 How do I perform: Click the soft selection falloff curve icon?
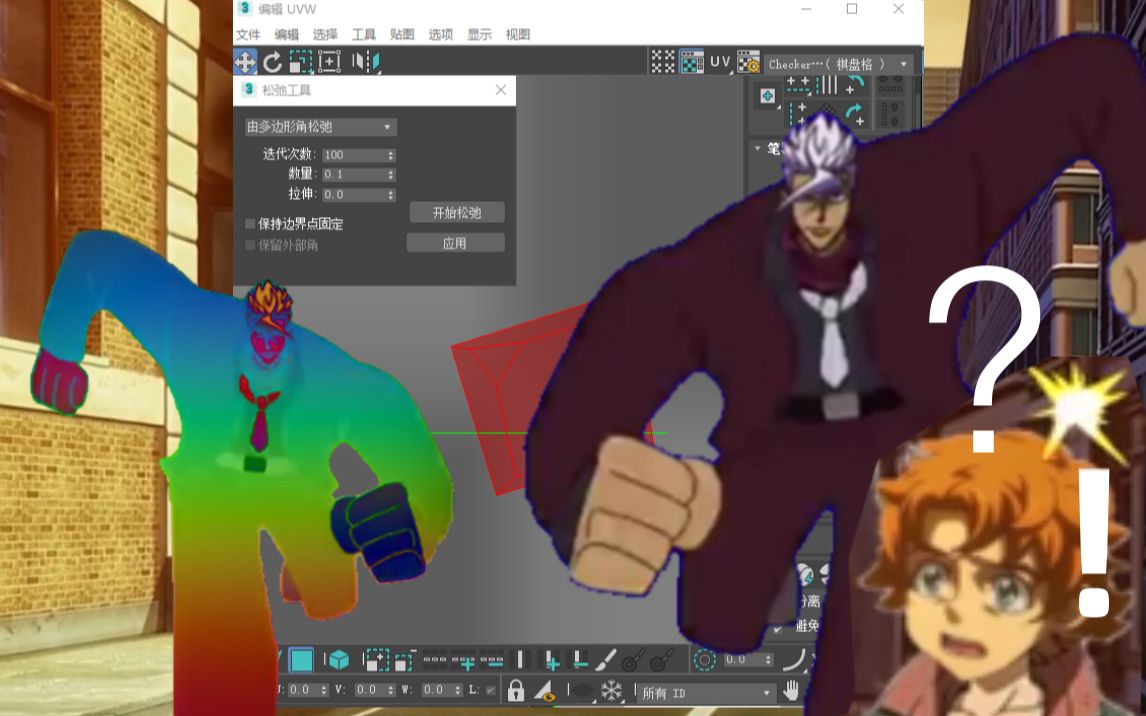[794, 660]
